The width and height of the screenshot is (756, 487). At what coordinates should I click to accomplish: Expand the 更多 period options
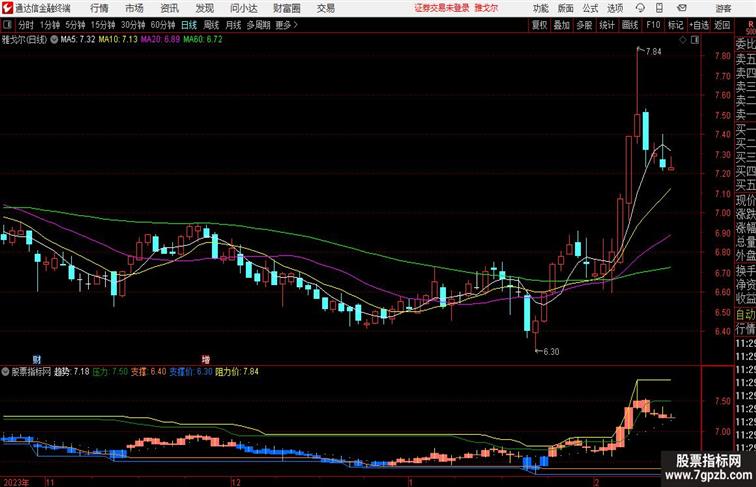pyautogui.click(x=286, y=25)
